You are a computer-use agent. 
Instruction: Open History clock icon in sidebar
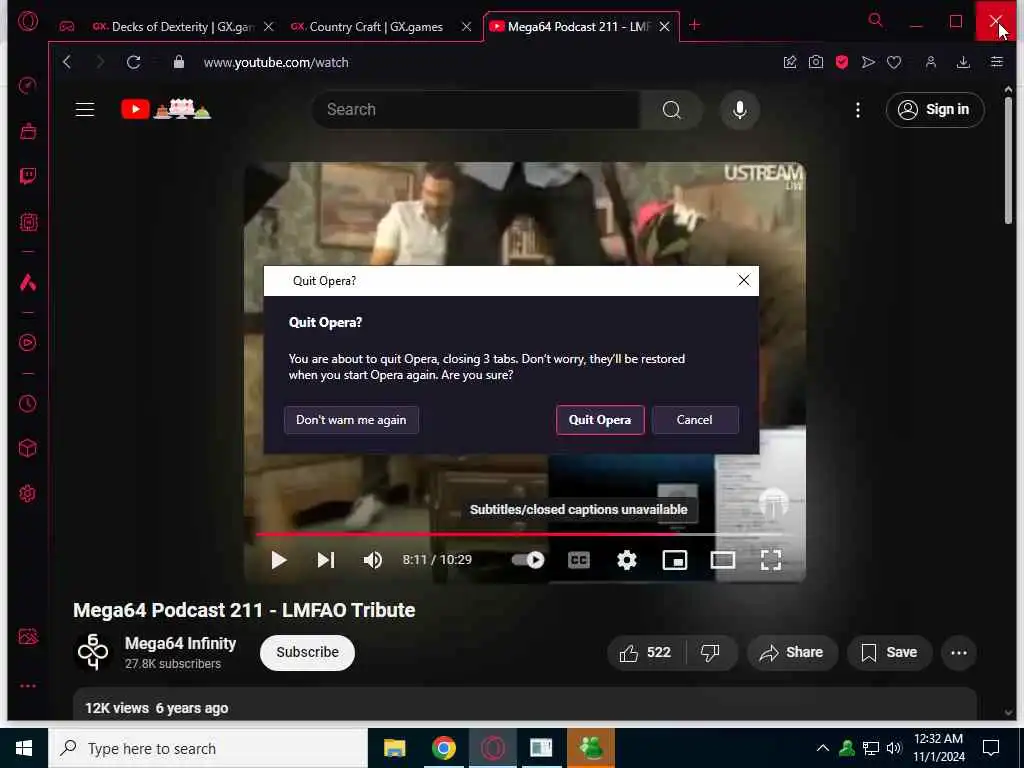pyautogui.click(x=27, y=404)
